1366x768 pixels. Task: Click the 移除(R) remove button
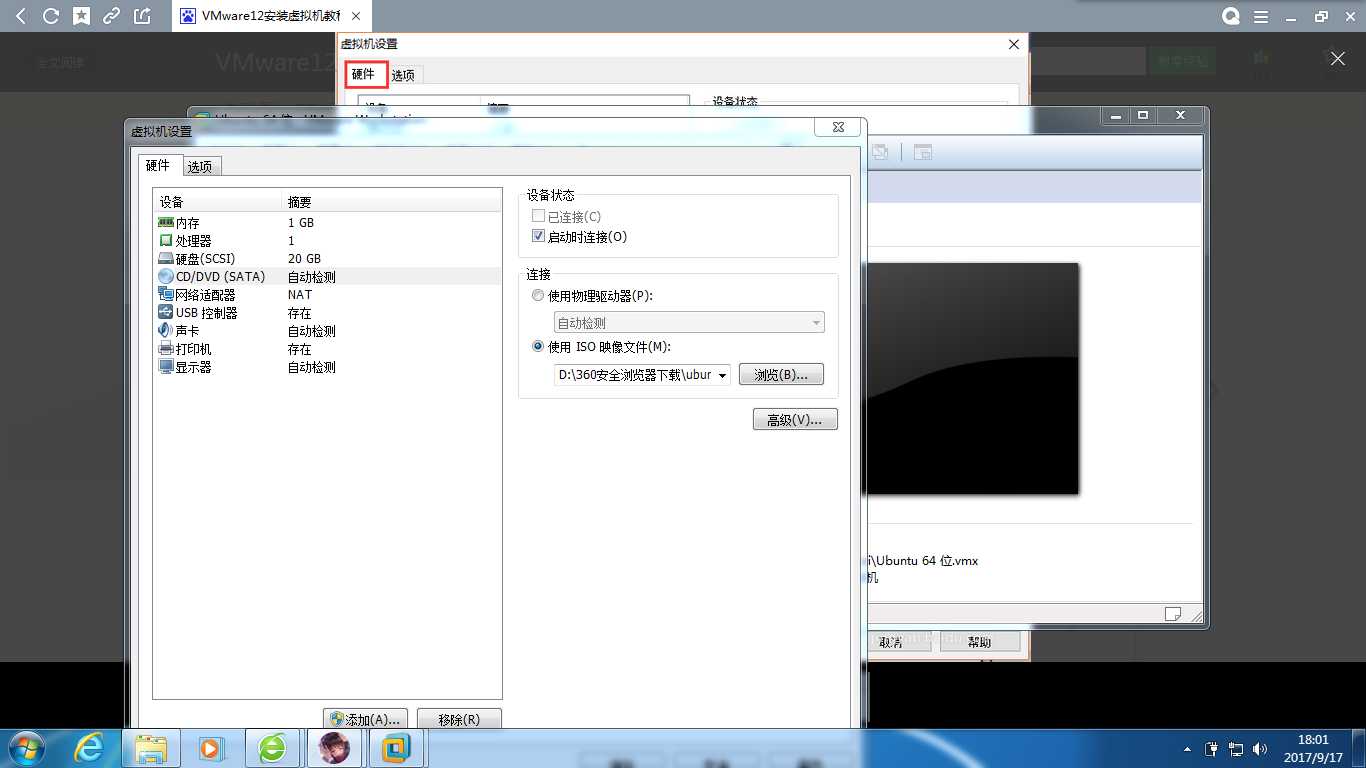tap(459, 719)
